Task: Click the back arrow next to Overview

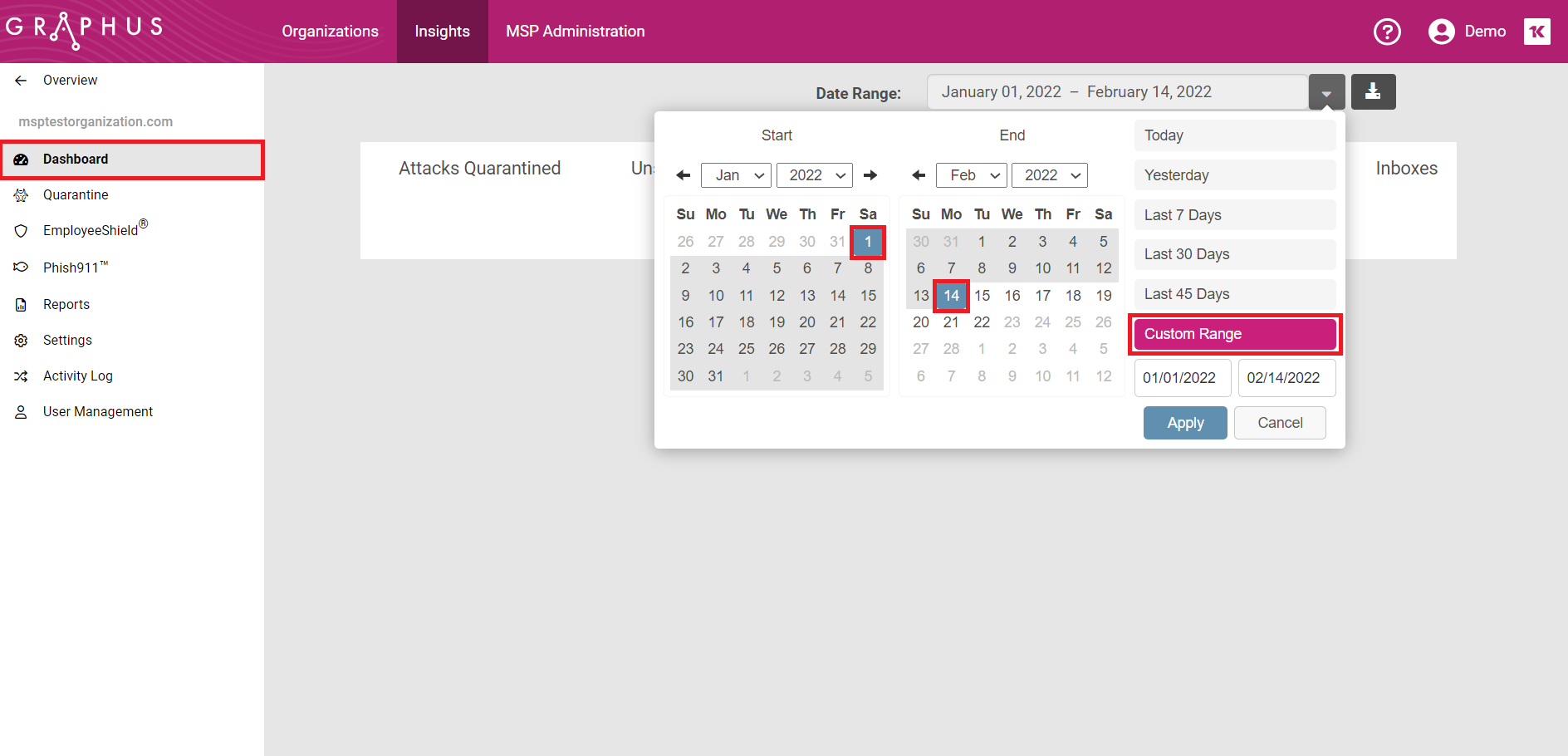Action: tap(21, 81)
